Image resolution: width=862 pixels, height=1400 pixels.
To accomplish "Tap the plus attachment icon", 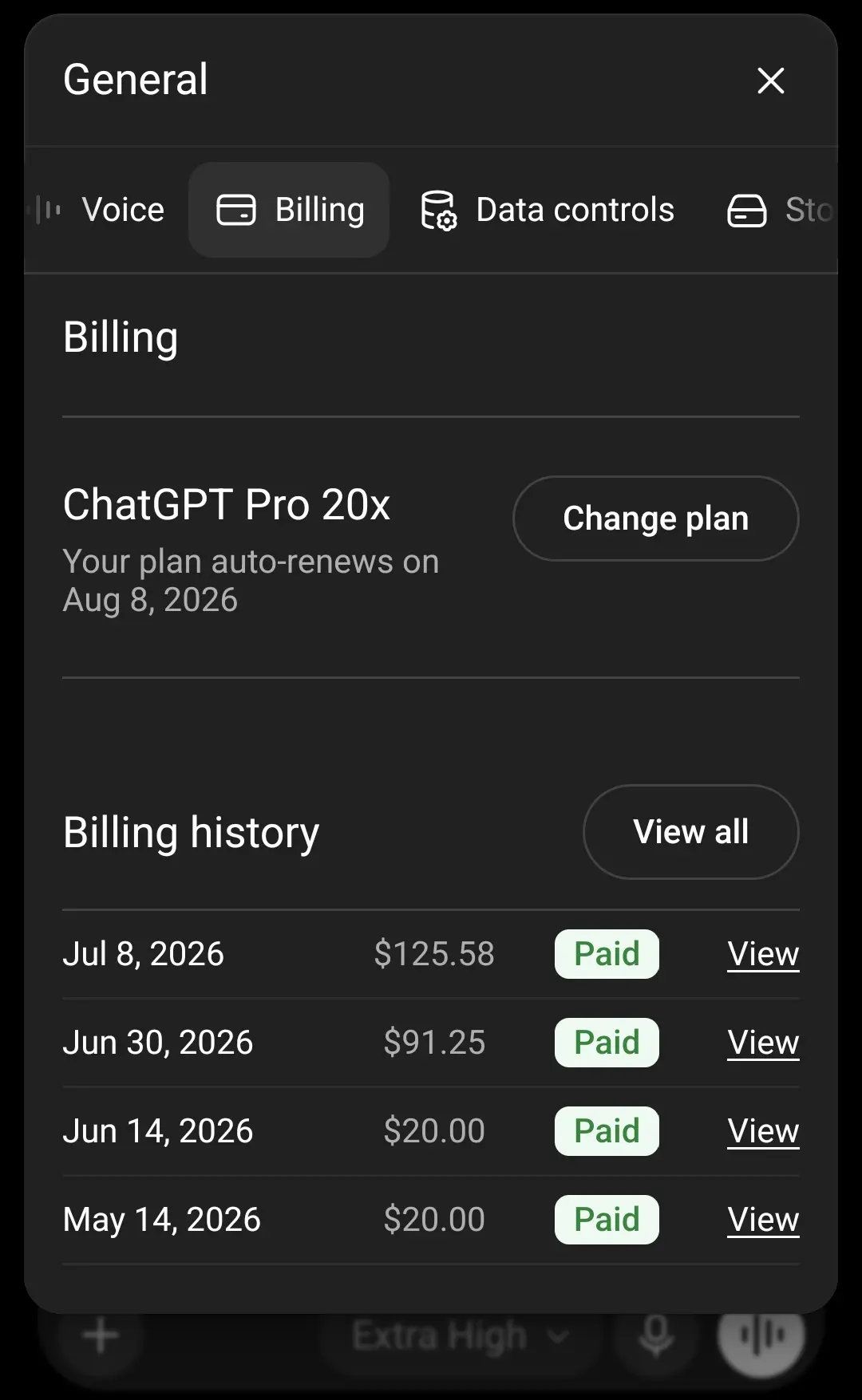I will (101, 1335).
